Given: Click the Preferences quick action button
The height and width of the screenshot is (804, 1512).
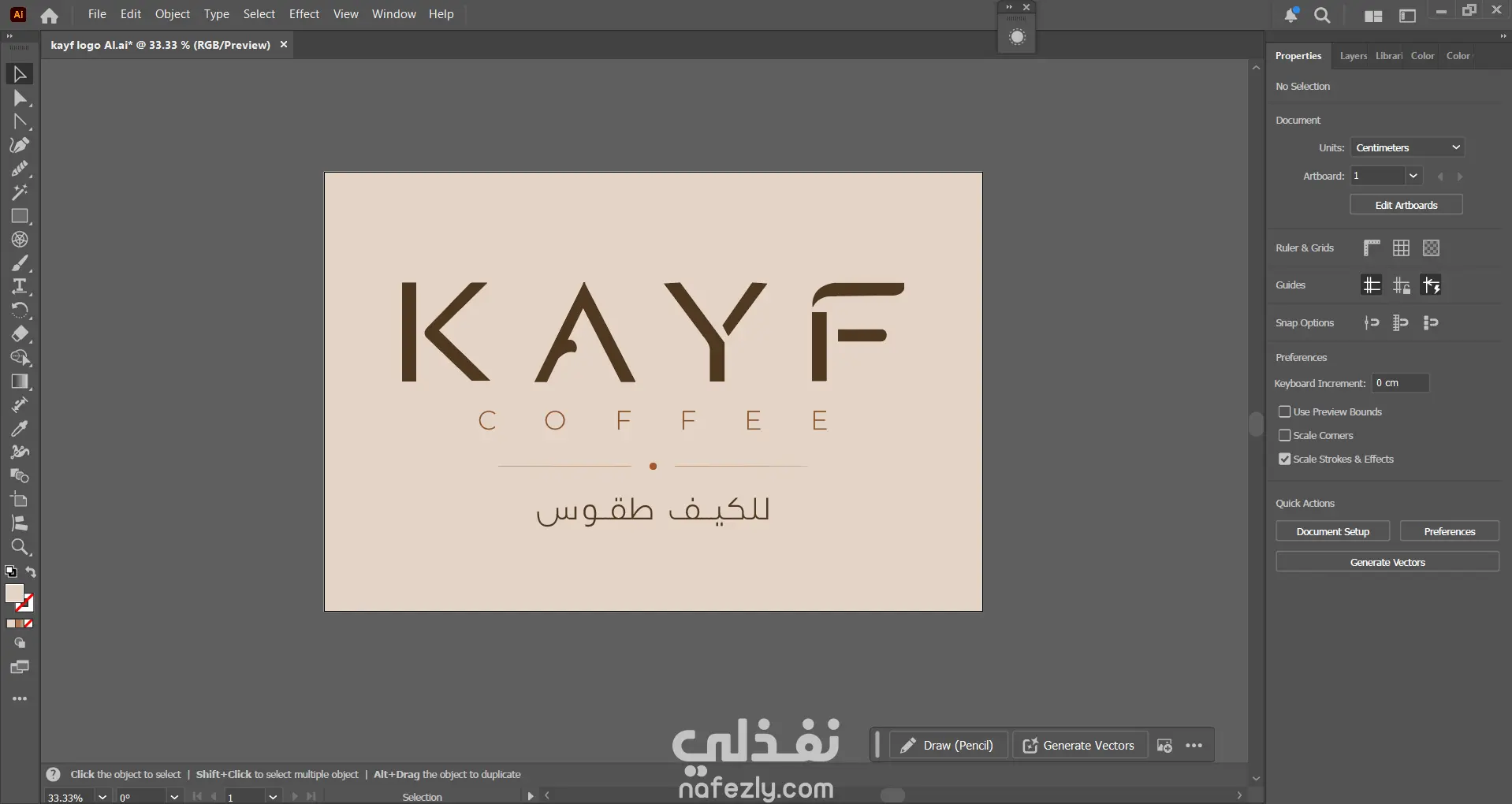Looking at the screenshot, I should point(1450,531).
